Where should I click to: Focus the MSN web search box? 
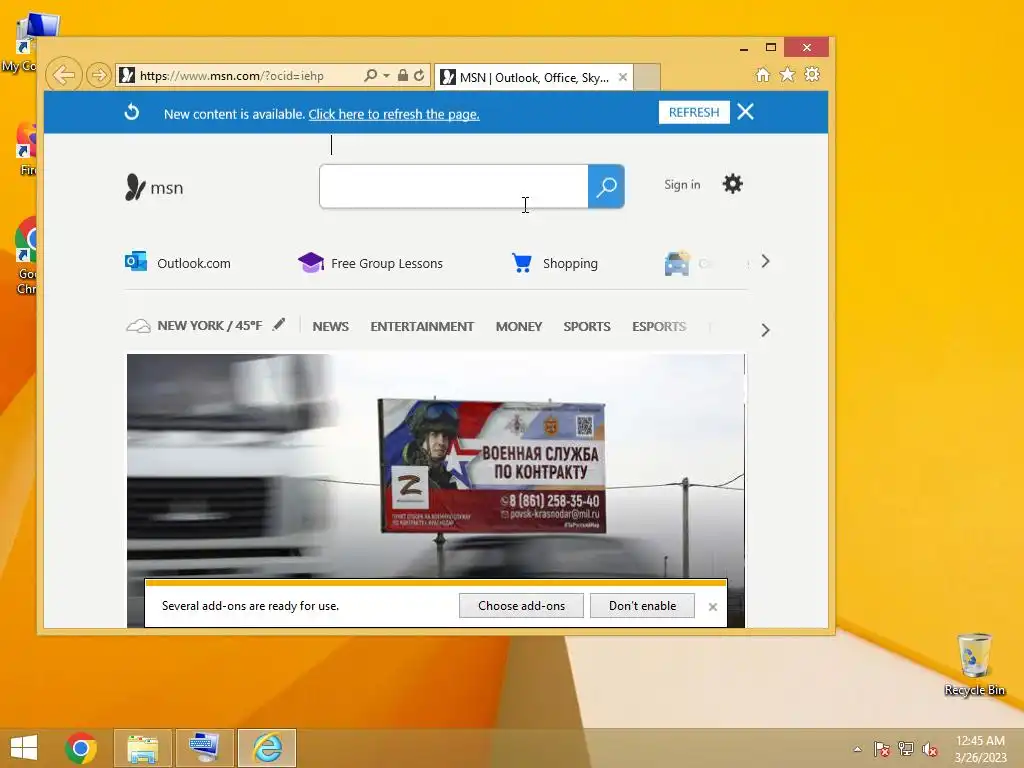[454, 187]
